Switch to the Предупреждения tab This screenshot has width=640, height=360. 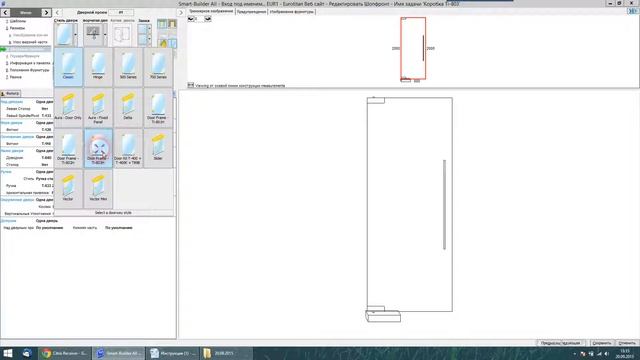click(251, 12)
